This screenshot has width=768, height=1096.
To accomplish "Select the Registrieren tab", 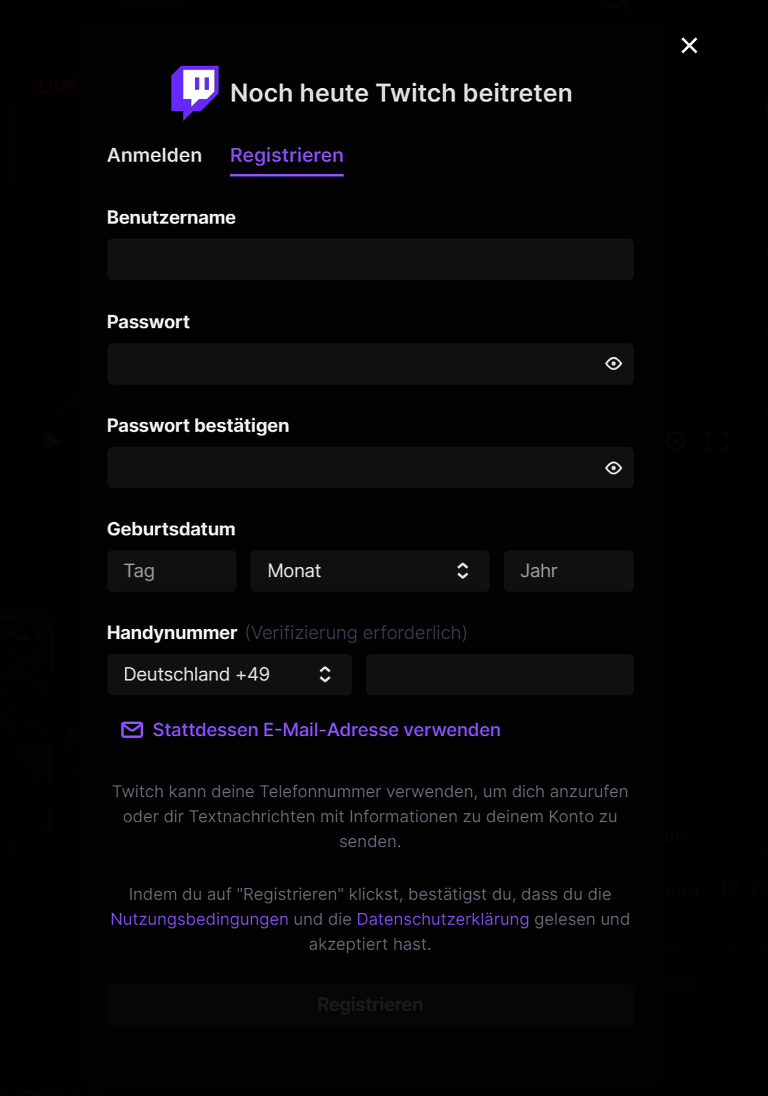I will (x=287, y=155).
